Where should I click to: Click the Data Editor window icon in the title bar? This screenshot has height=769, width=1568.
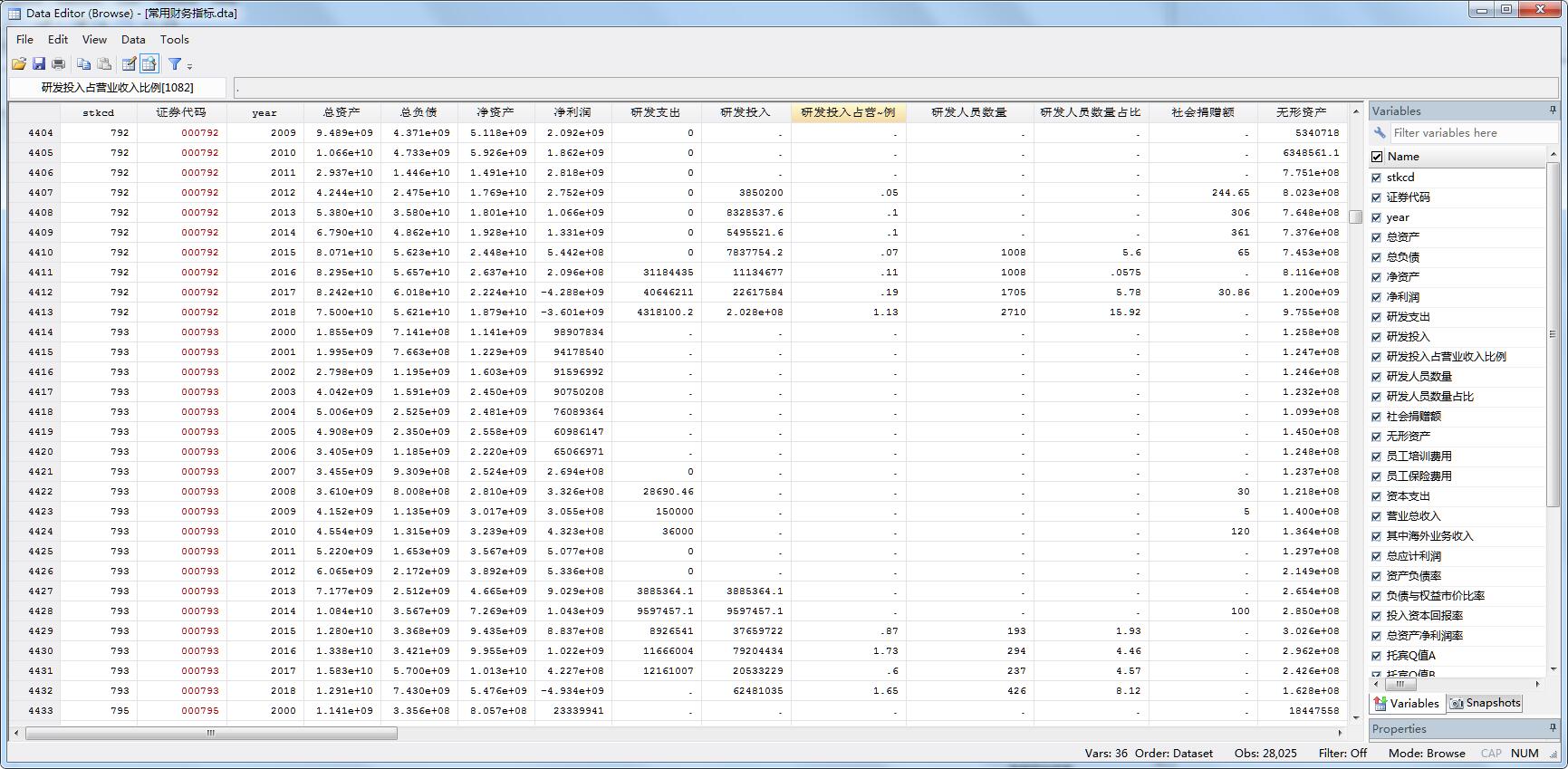click(x=14, y=14)
